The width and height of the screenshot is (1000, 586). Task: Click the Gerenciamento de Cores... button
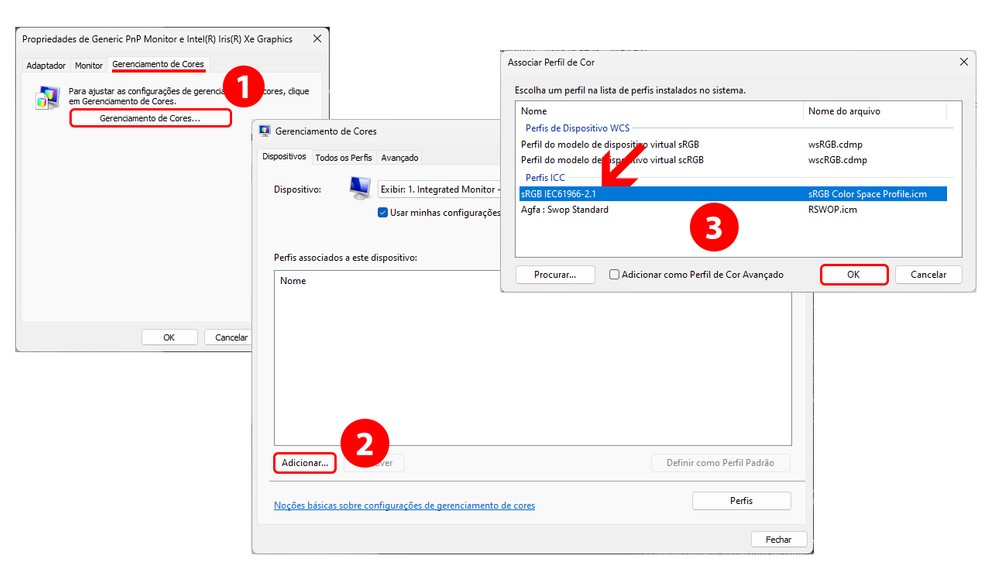150,118
